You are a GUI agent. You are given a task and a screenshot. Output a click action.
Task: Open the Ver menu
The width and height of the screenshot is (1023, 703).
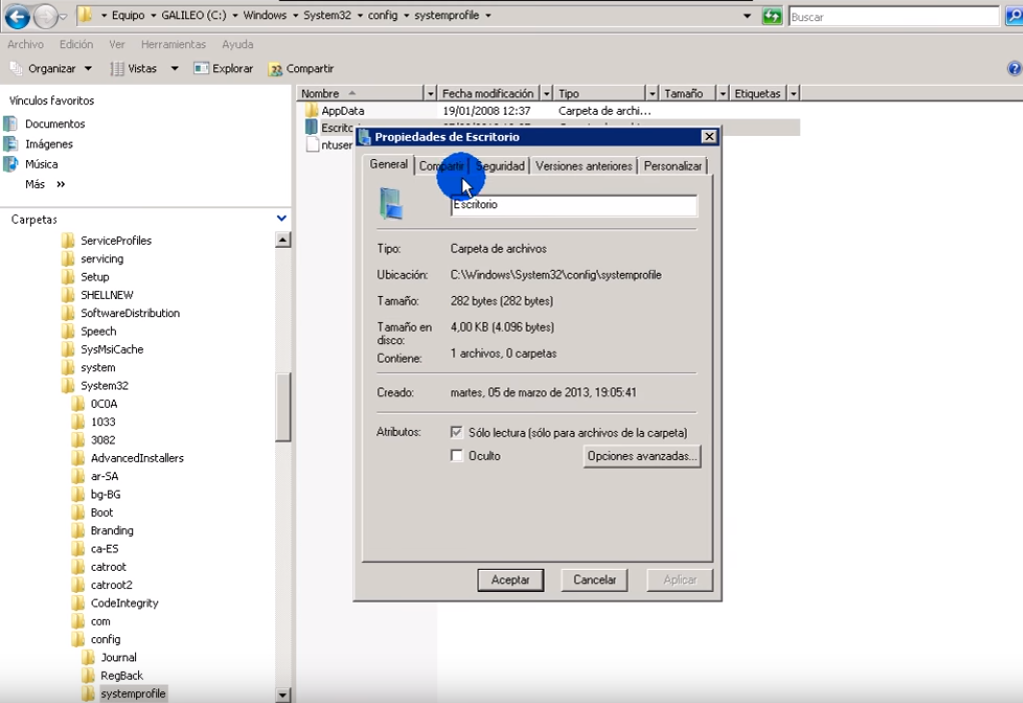[117, 44]
